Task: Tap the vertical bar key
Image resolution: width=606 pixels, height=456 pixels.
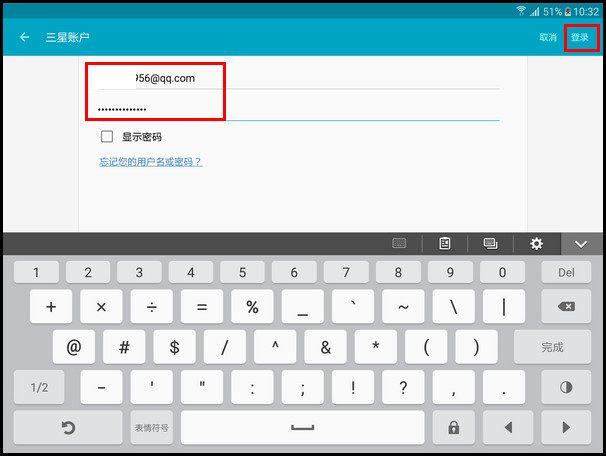Action: point(504,306)
